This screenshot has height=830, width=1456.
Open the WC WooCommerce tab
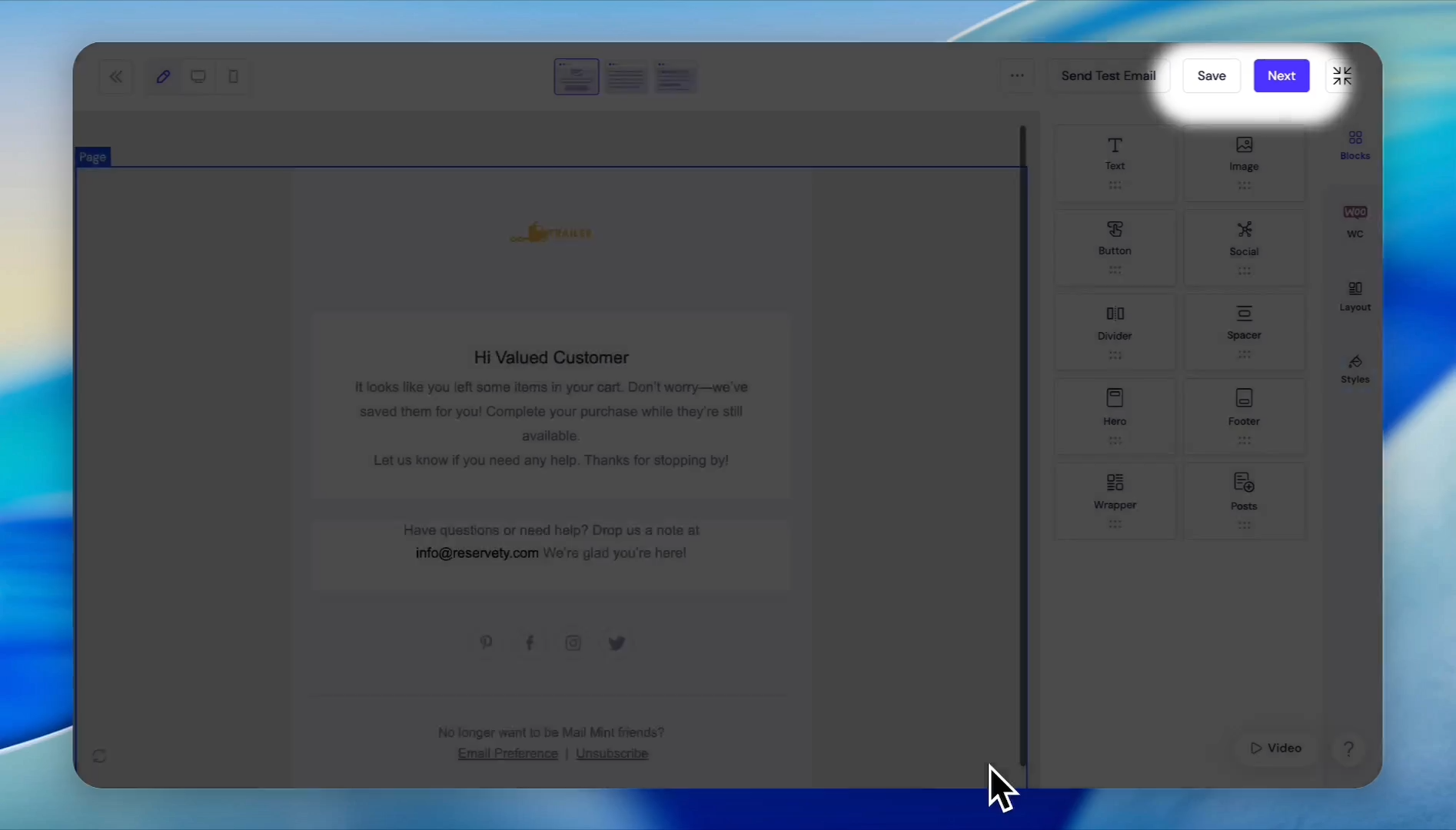pyautogui.click(x=1355, y=221)
